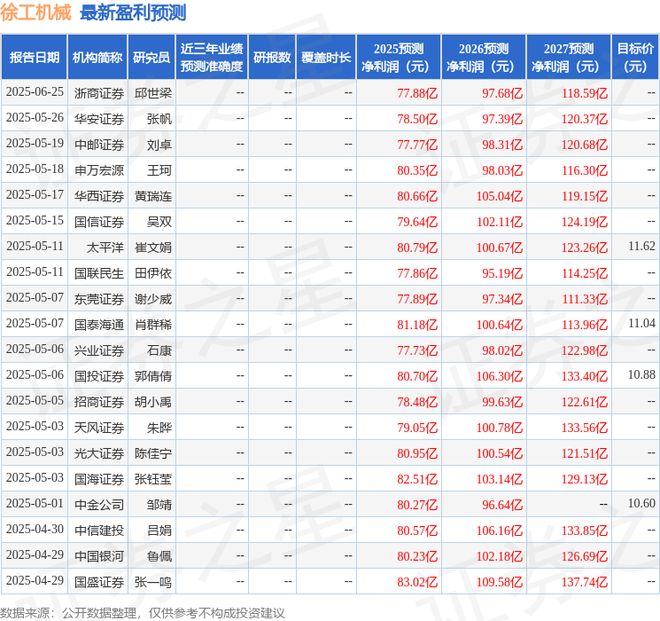The width and height of the screenshot is (660, 621).
Task: Click analyst 陈佳宁
Action: 153,454
